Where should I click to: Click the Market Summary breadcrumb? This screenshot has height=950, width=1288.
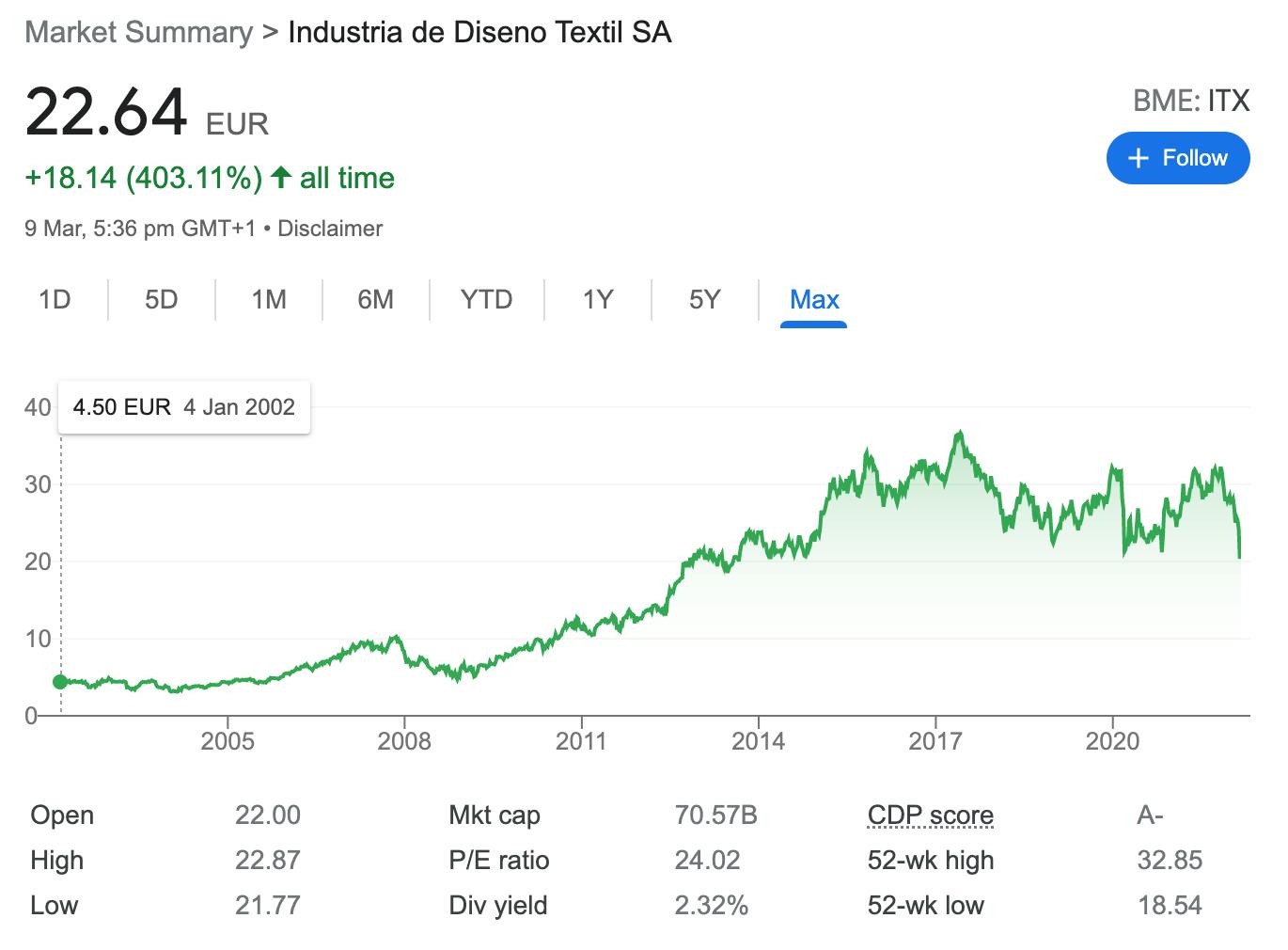(x=138, y=32)
